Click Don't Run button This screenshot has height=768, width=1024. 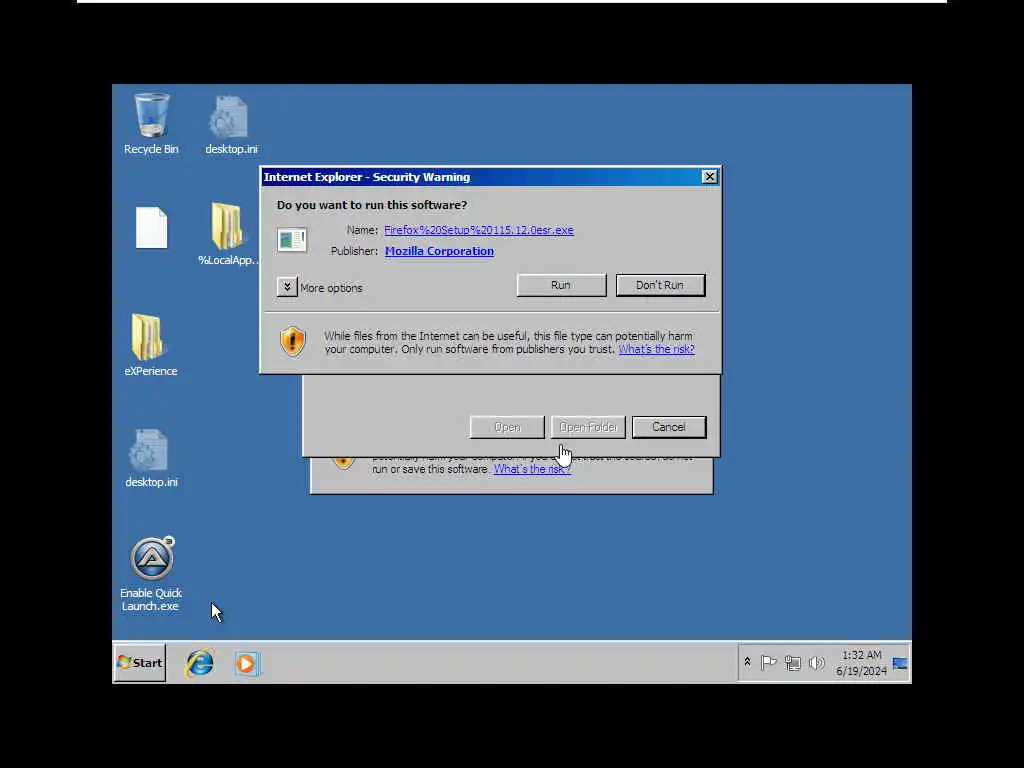tap(660, 285)
